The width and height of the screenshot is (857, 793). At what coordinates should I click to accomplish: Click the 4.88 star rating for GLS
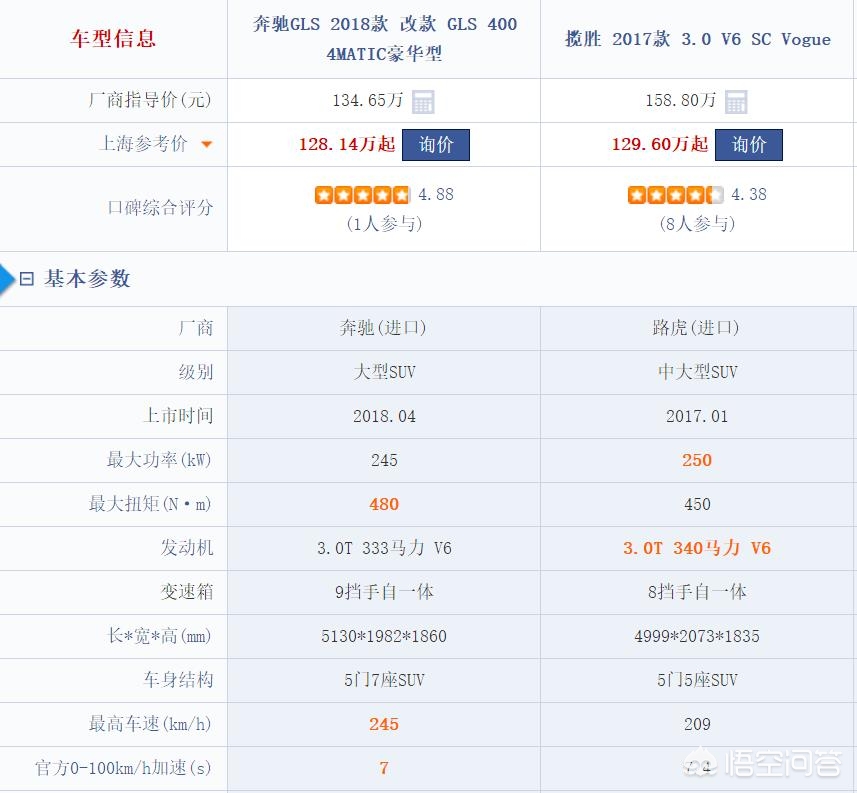click(x=362, y=195)
